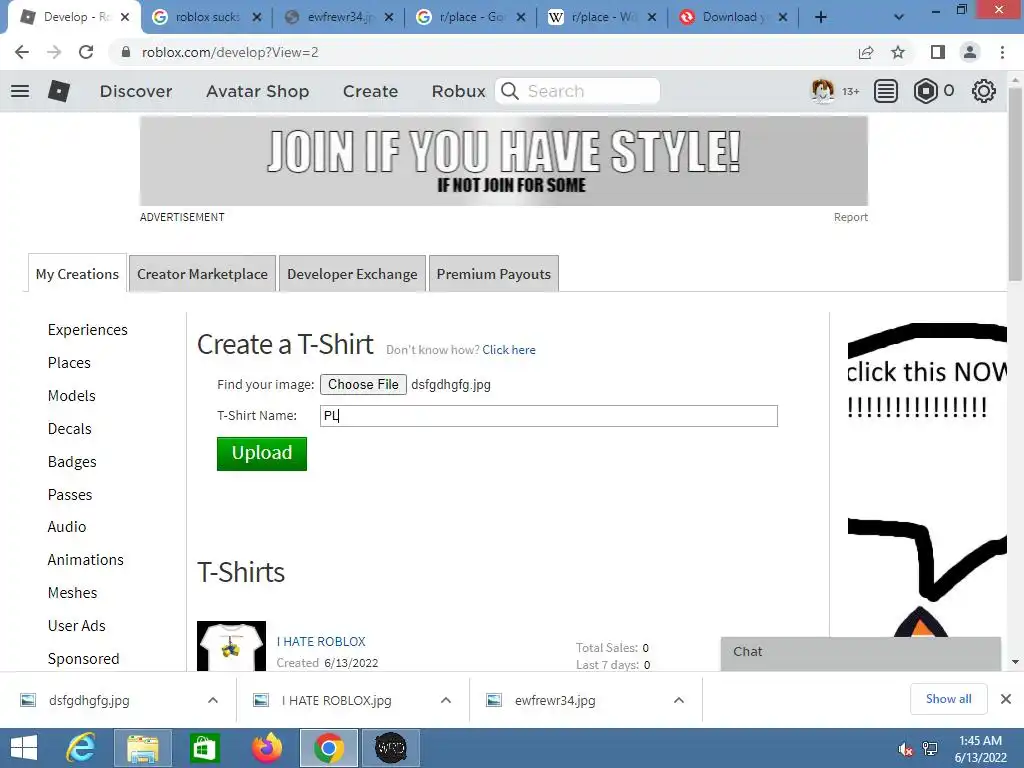Select Badges in the creations sidebar

(72, 462)
